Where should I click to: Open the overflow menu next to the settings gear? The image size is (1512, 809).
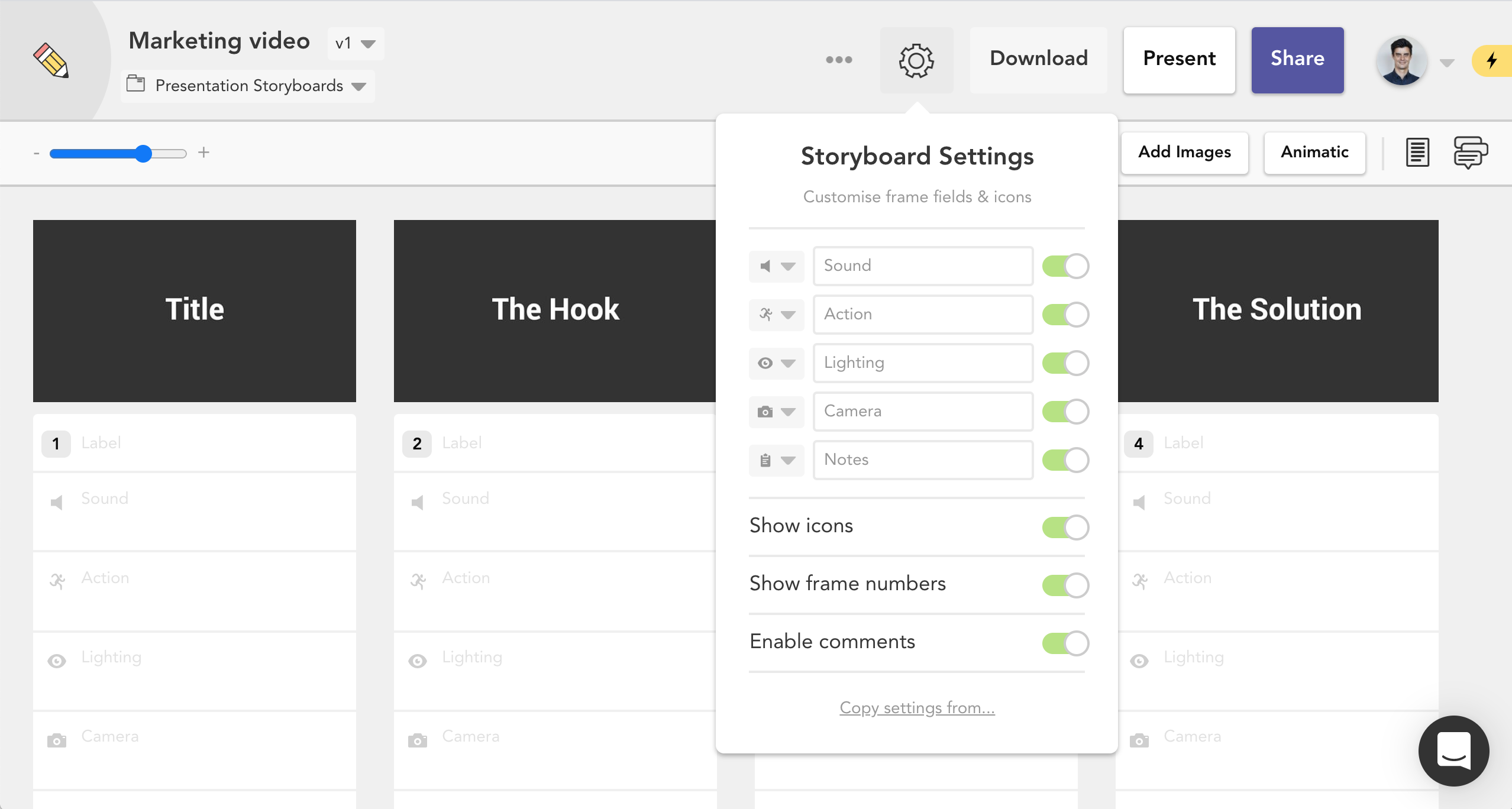click(x=839, y=60)
